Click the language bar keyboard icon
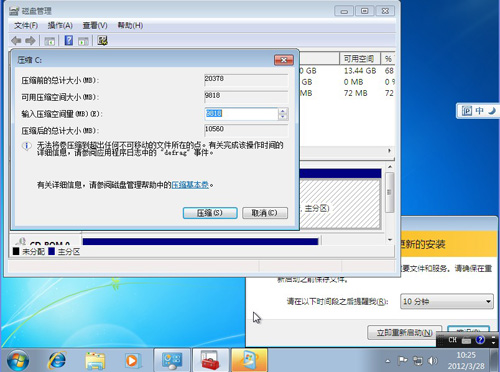The height and width of the screenshot is (372, 500). point(466,340)
